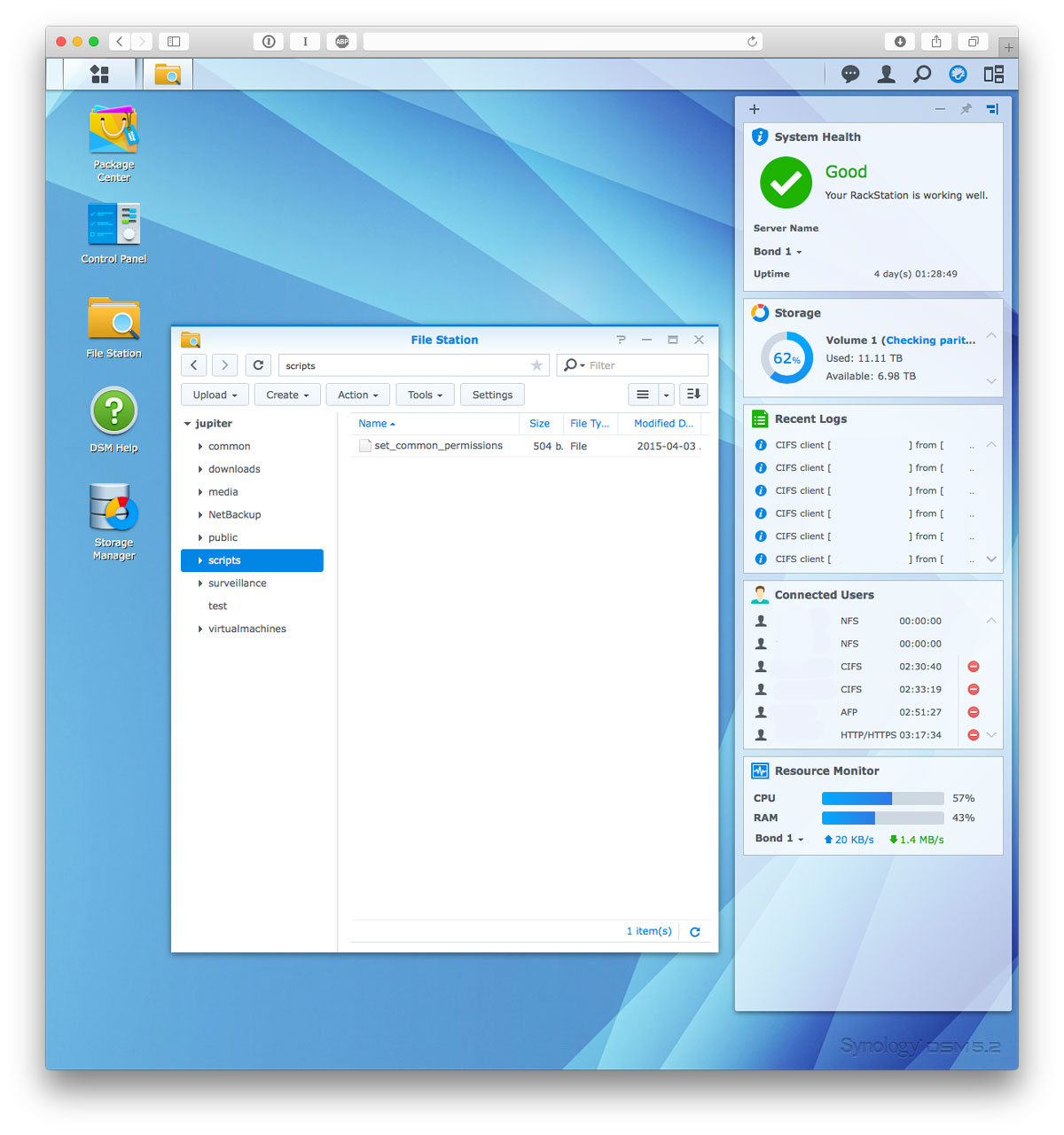The height and width of the screenshot is (1135, 1064).
Task: Click the RAM usage bar
Action: pos(882,818)
